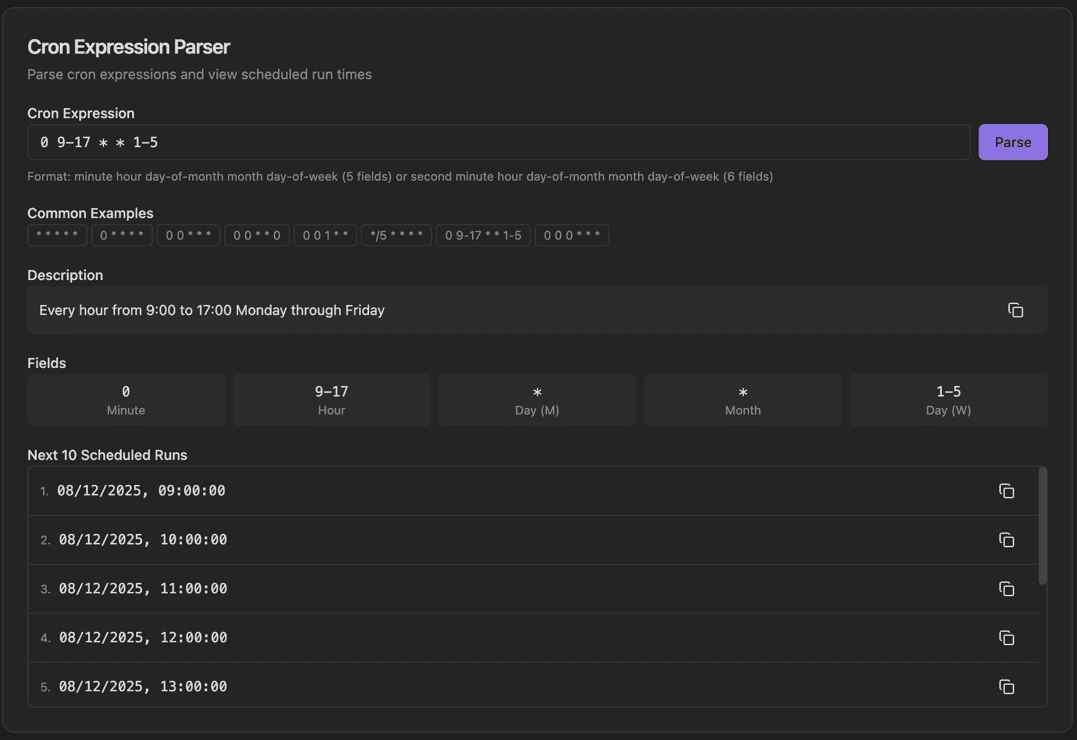This screenshot has height=740, width=1077.
Task: Click the Parse button
Action: pos(1013,142)
